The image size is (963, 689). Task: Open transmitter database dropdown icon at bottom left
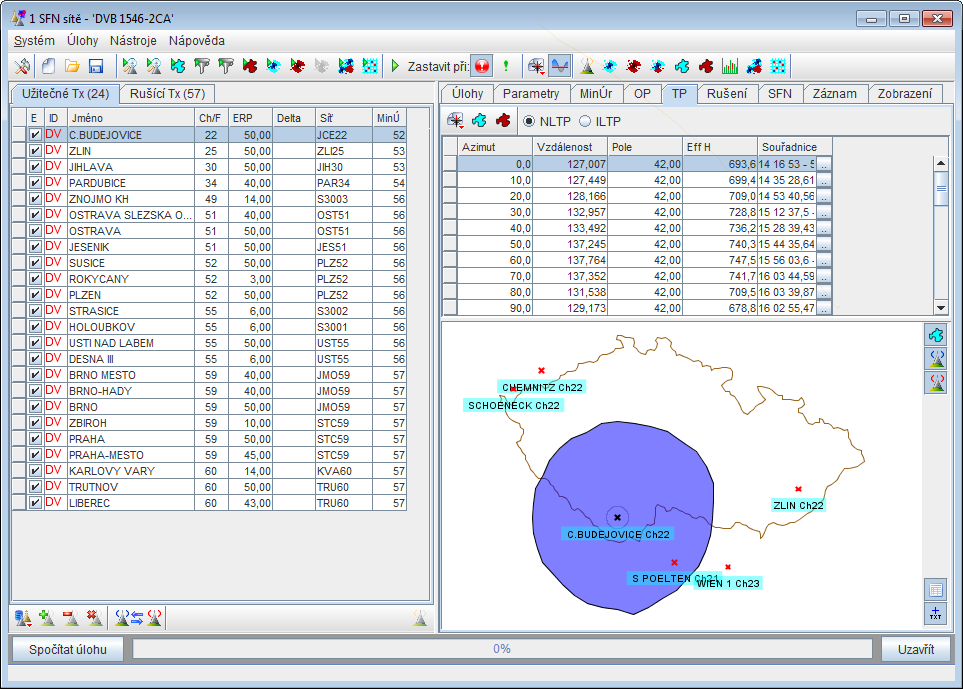[23, 618]
